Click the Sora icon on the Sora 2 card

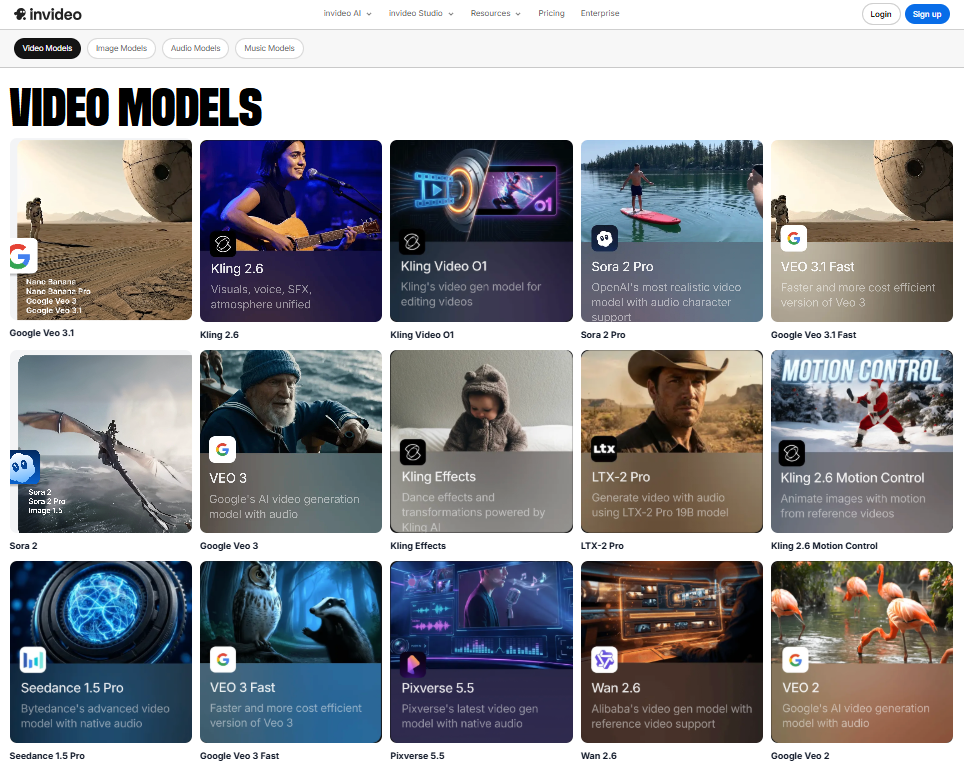point(25,467)
